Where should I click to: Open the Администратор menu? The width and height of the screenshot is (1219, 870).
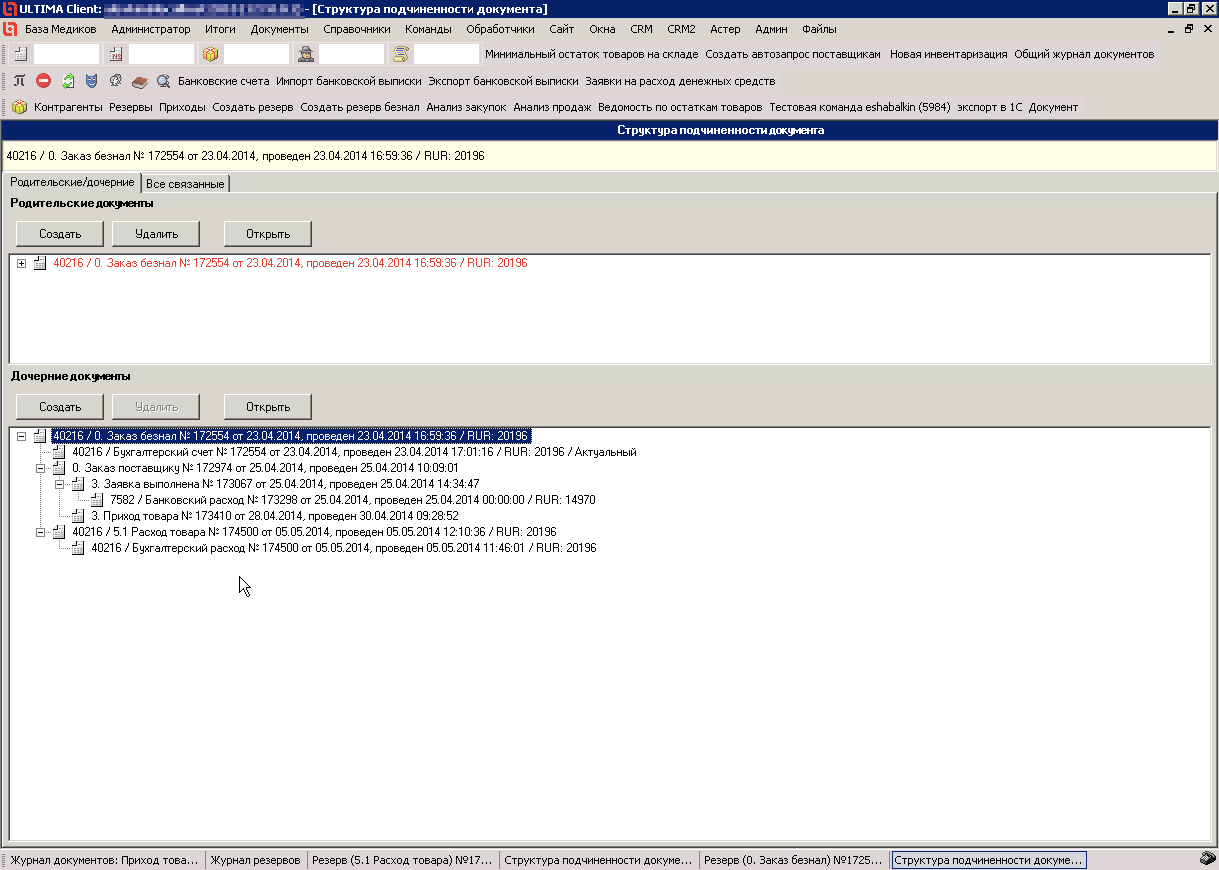tap(151, 29)
